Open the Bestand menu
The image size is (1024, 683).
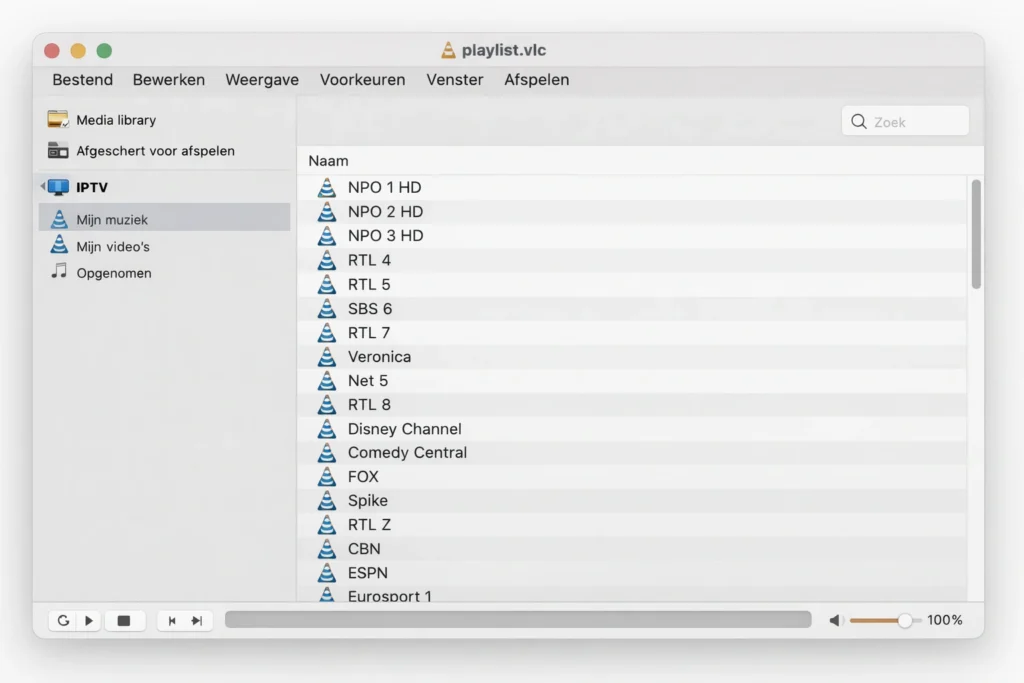click(x=82, y=80)
